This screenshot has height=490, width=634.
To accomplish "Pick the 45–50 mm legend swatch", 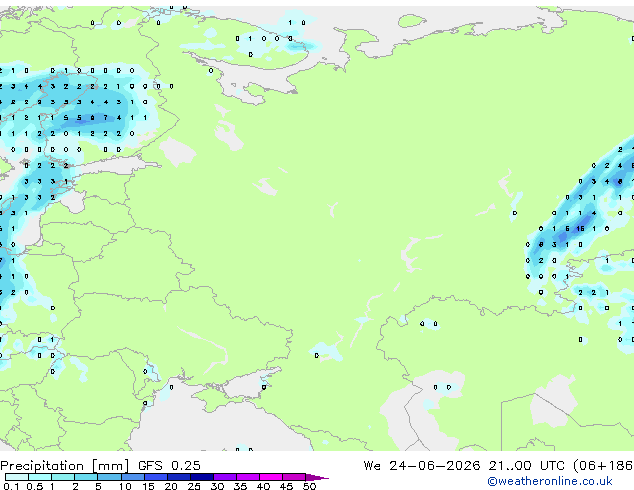I will [x=294, y=477].
